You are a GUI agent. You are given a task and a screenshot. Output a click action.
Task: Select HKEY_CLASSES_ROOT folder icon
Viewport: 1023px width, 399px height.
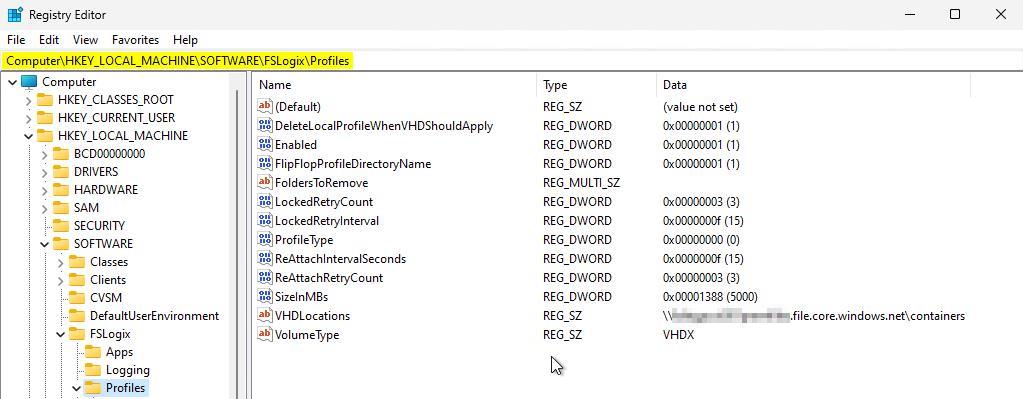pos(45,100)
